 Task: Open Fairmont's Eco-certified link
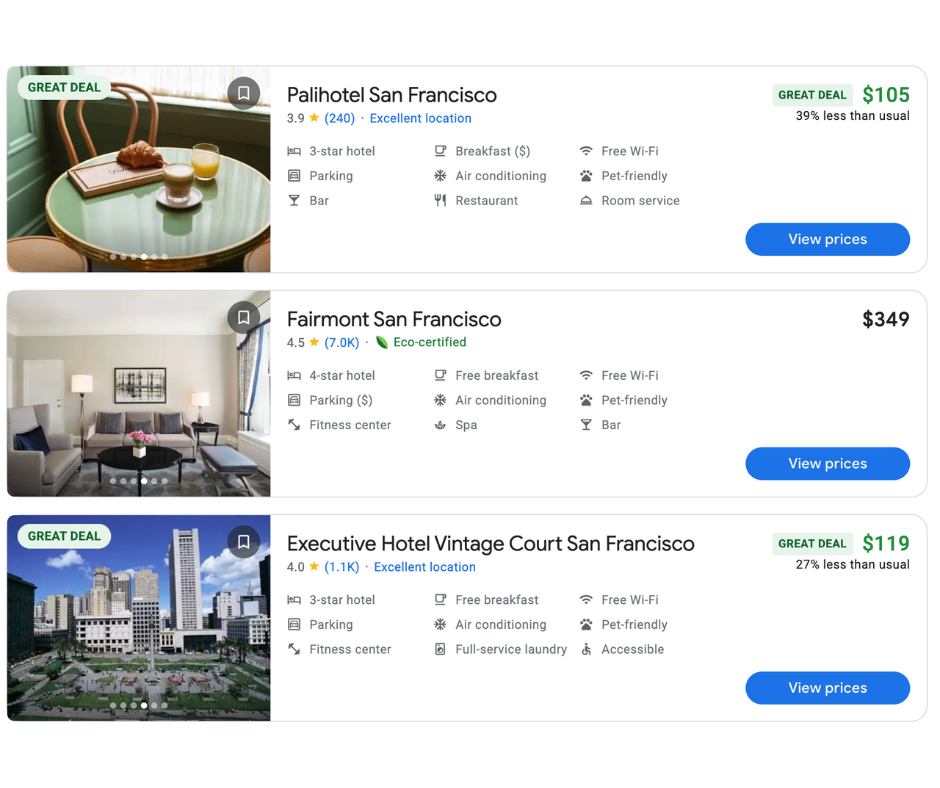[x=429, y=342]
